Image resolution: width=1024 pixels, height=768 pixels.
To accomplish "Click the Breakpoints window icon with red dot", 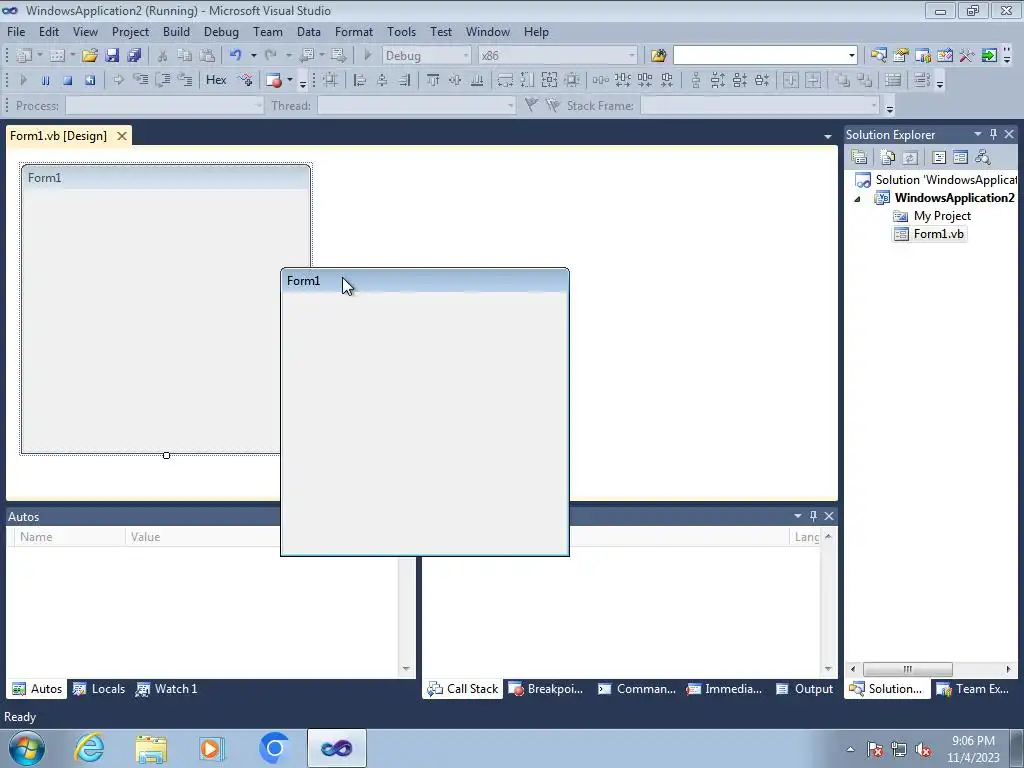I will point(274,80).
